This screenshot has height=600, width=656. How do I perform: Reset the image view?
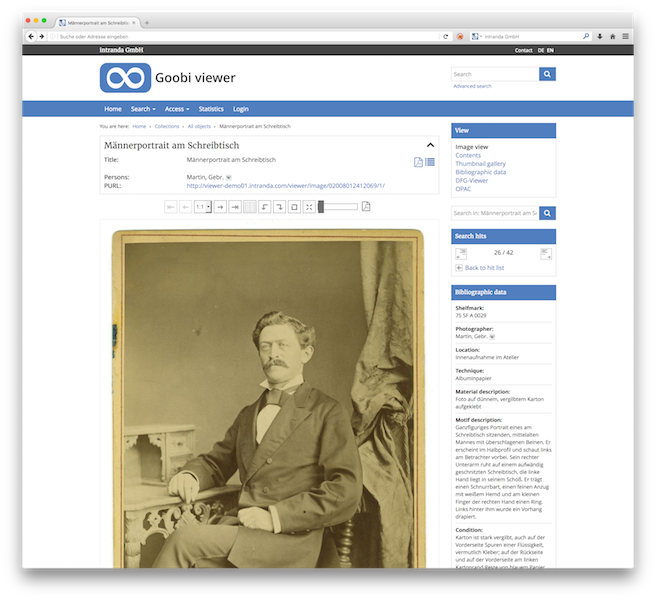click(x=294, y=207)
